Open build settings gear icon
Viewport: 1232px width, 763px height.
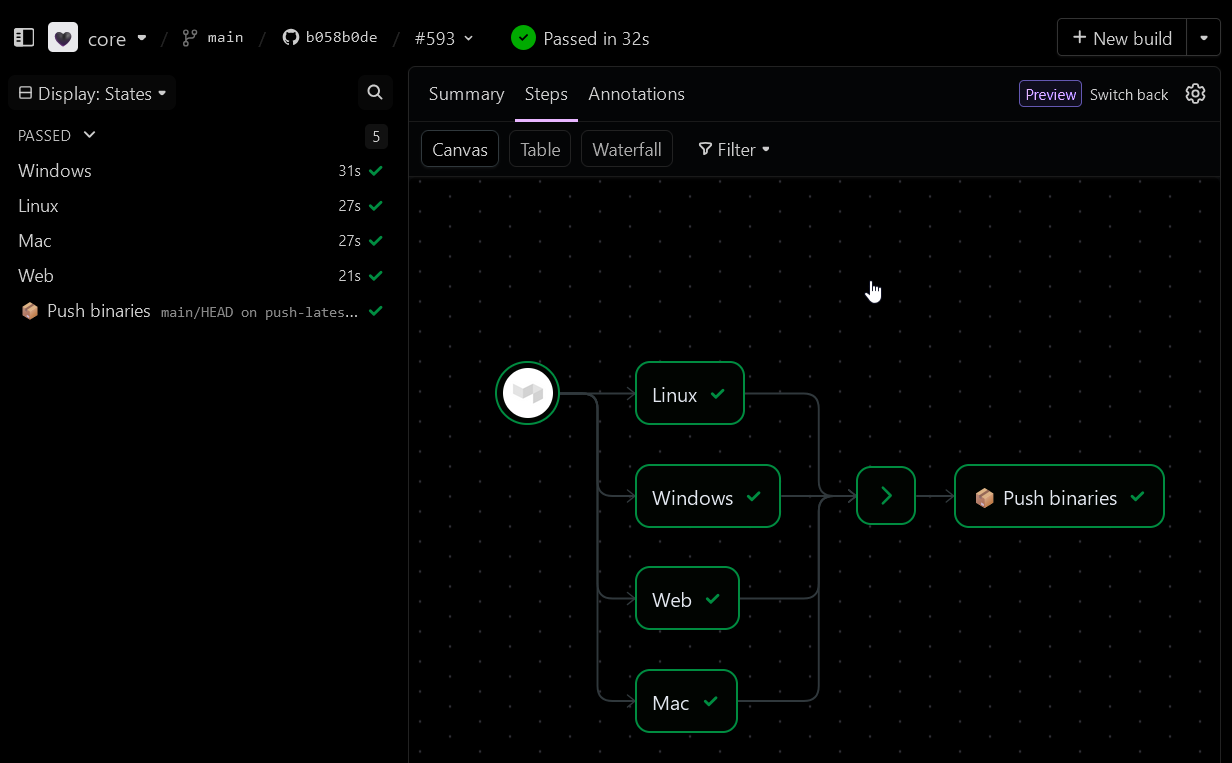(1195, 94)
